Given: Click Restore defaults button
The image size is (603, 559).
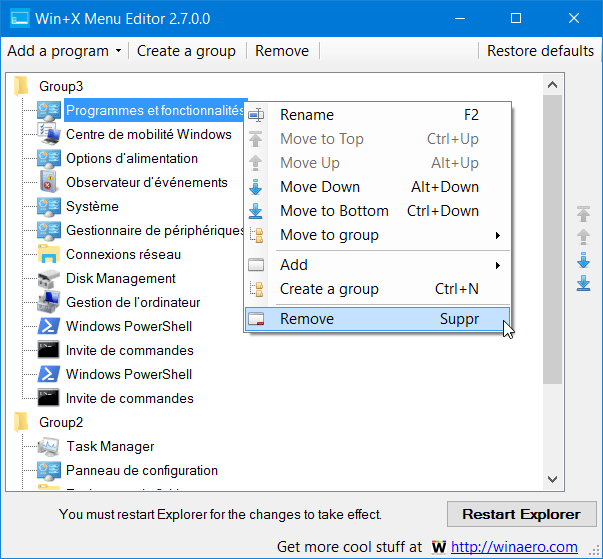Looking at the screenshot, I should point(540,51).
